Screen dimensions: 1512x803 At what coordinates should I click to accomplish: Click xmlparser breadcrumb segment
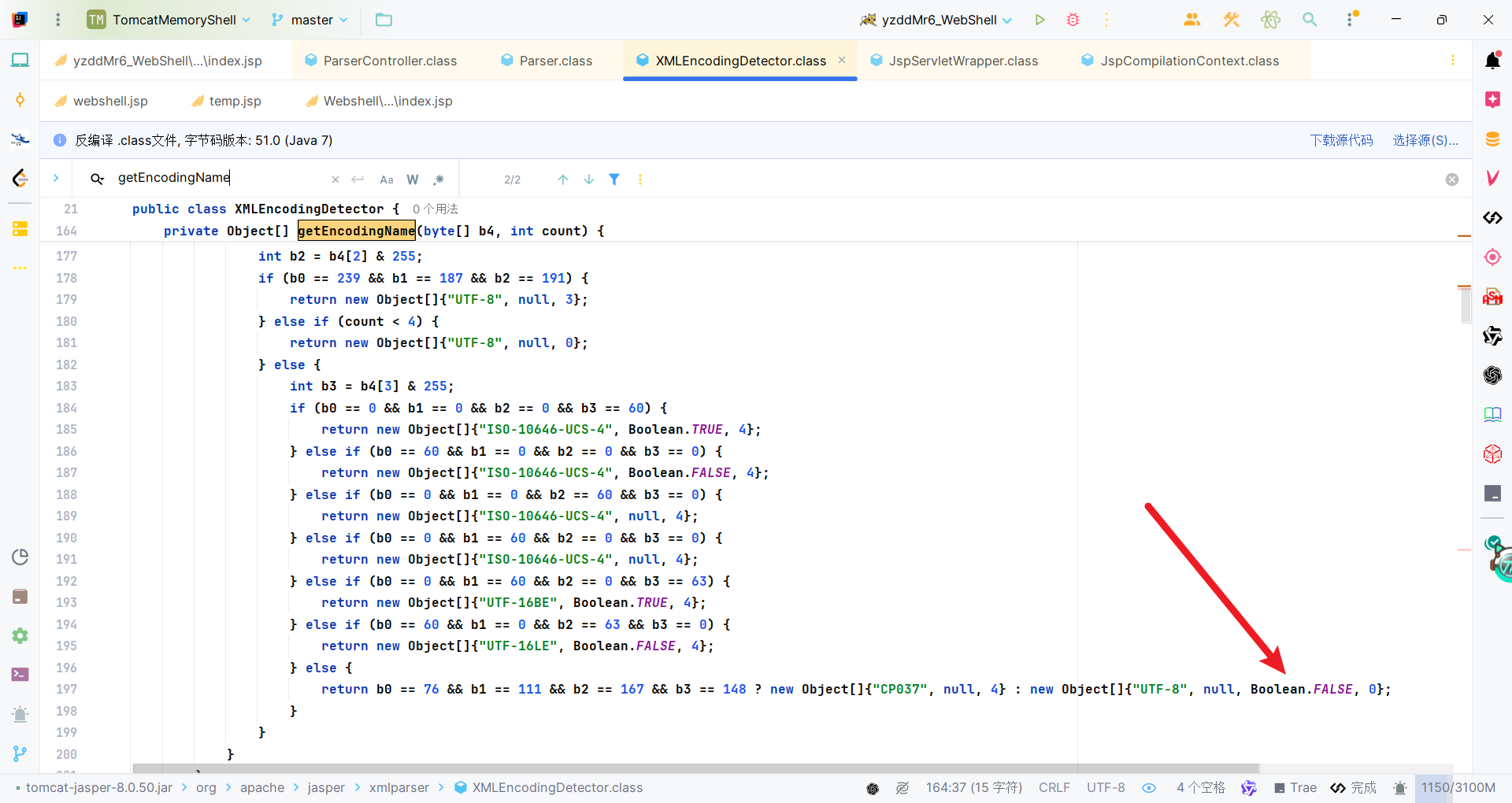(398, 787)
